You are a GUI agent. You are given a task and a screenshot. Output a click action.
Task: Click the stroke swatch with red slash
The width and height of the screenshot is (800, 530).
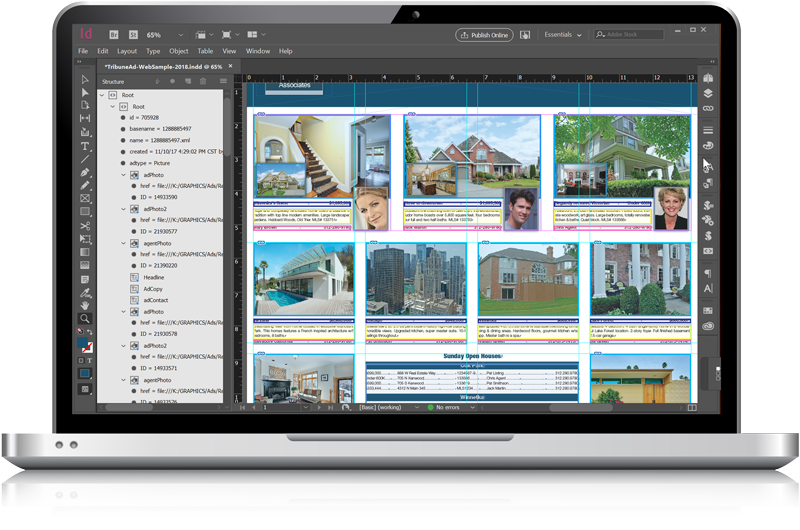pos(88,348)
